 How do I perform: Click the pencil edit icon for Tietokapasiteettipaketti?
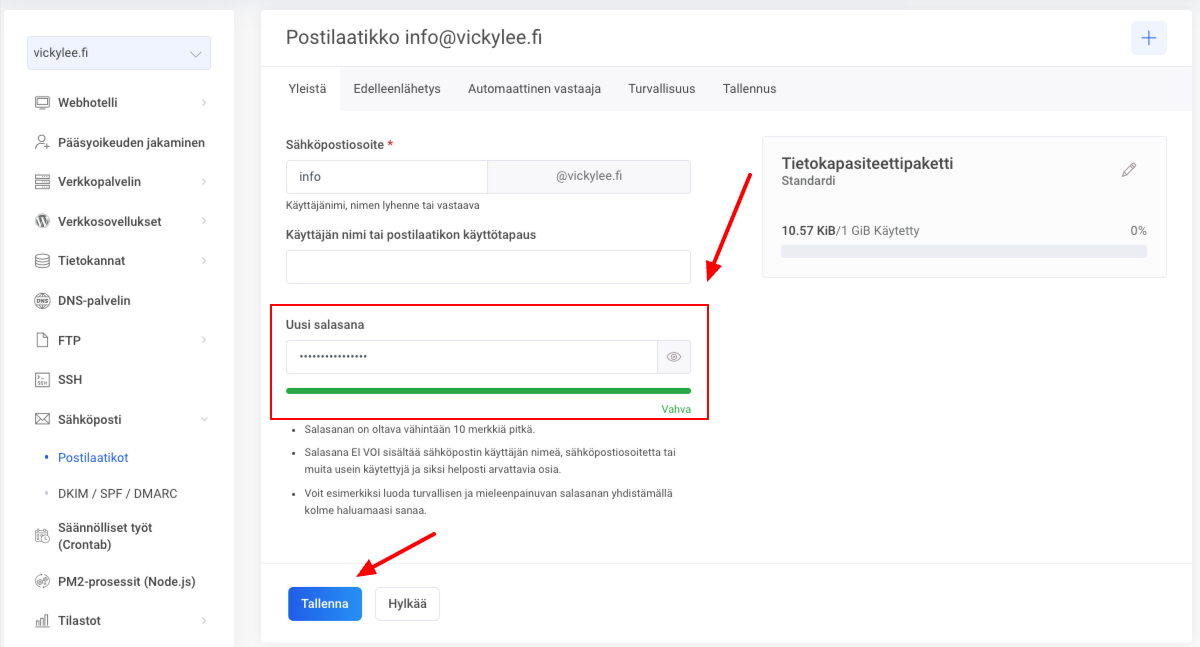1129,170
